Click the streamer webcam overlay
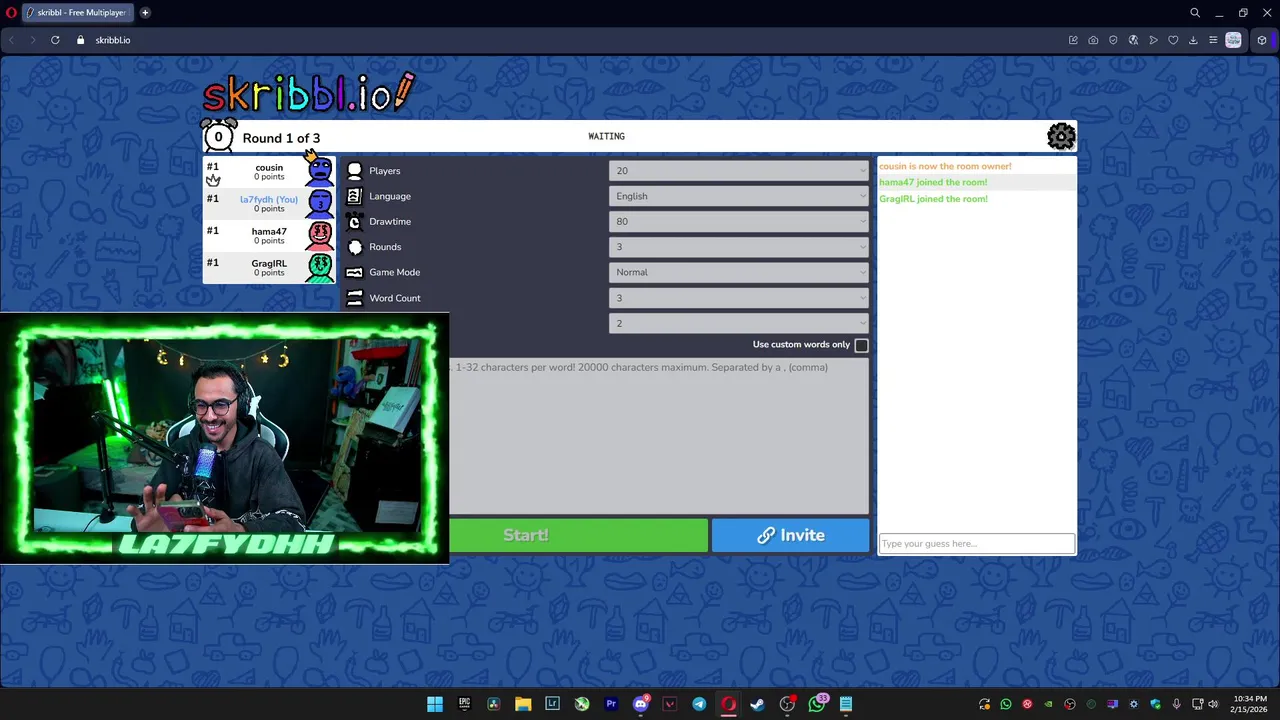Viewport: 1280px width, 720px height. pos(224,440)
